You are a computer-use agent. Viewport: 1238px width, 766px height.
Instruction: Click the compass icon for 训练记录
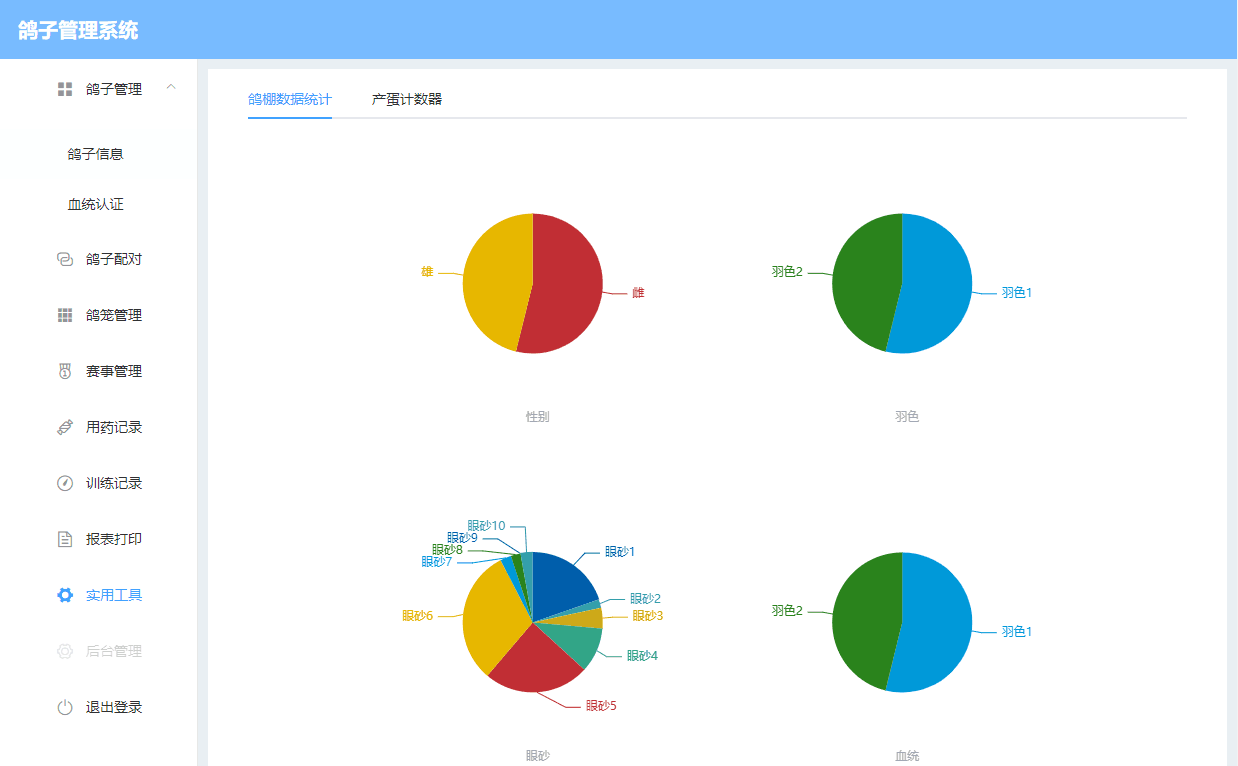[x=65, y=483]
